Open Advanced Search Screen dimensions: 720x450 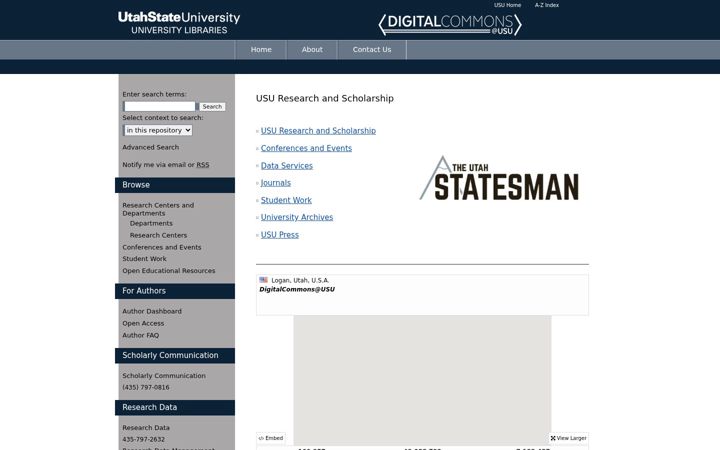(151, 147)
